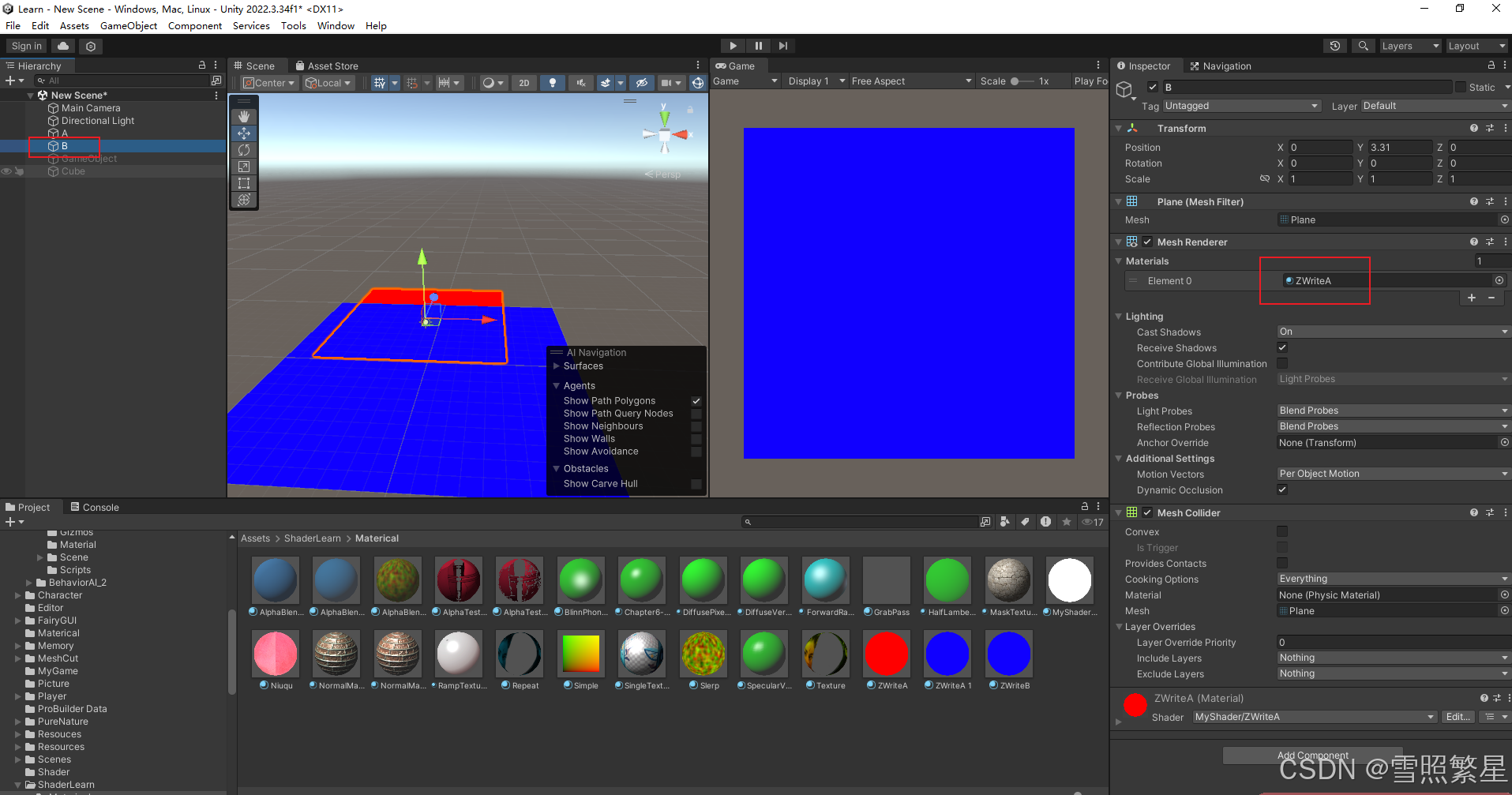The image size is (1512, 795).
Task: Select the Hand view tool in Scene
Action: coord(244,117)
